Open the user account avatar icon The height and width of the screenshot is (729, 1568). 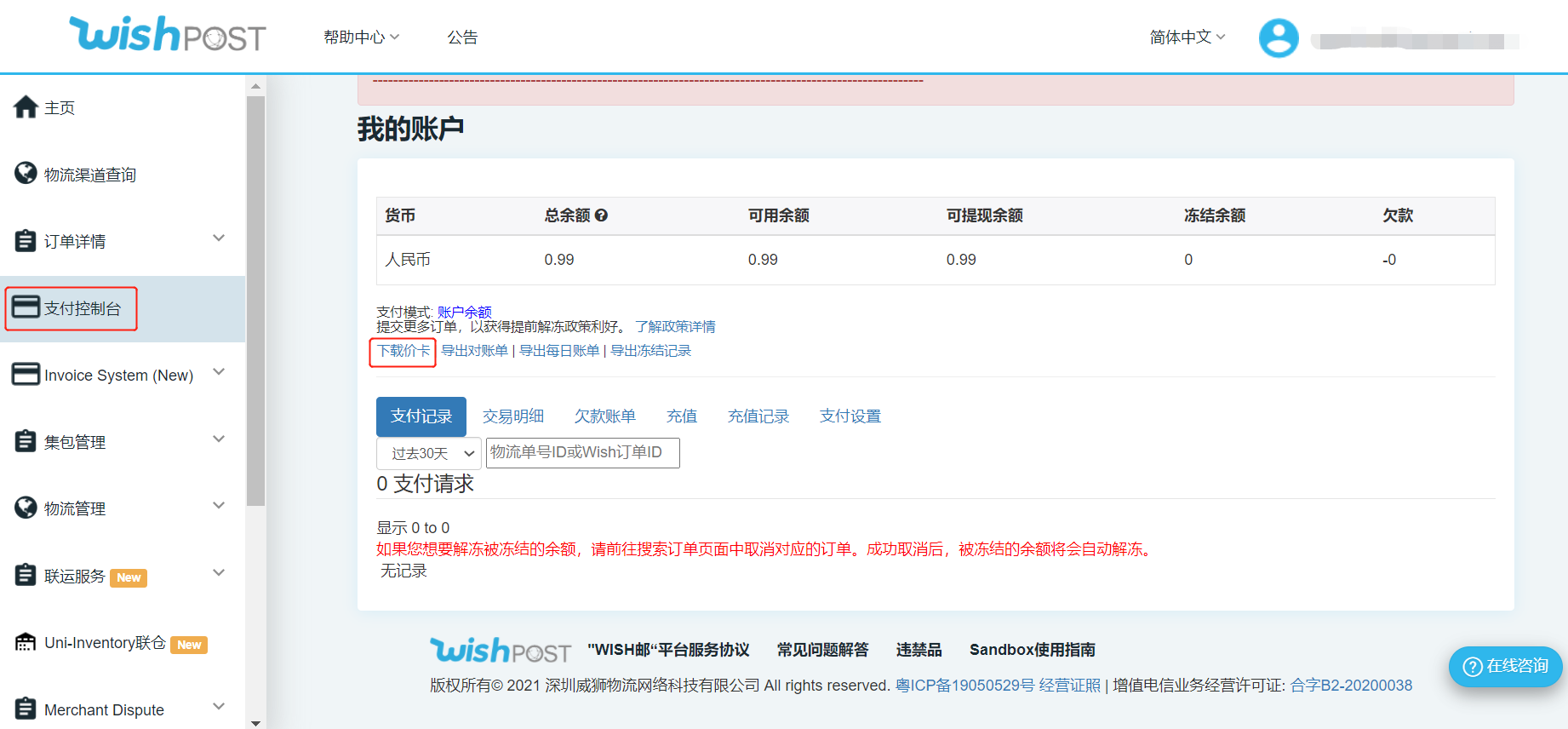(x=1279, y=38)
